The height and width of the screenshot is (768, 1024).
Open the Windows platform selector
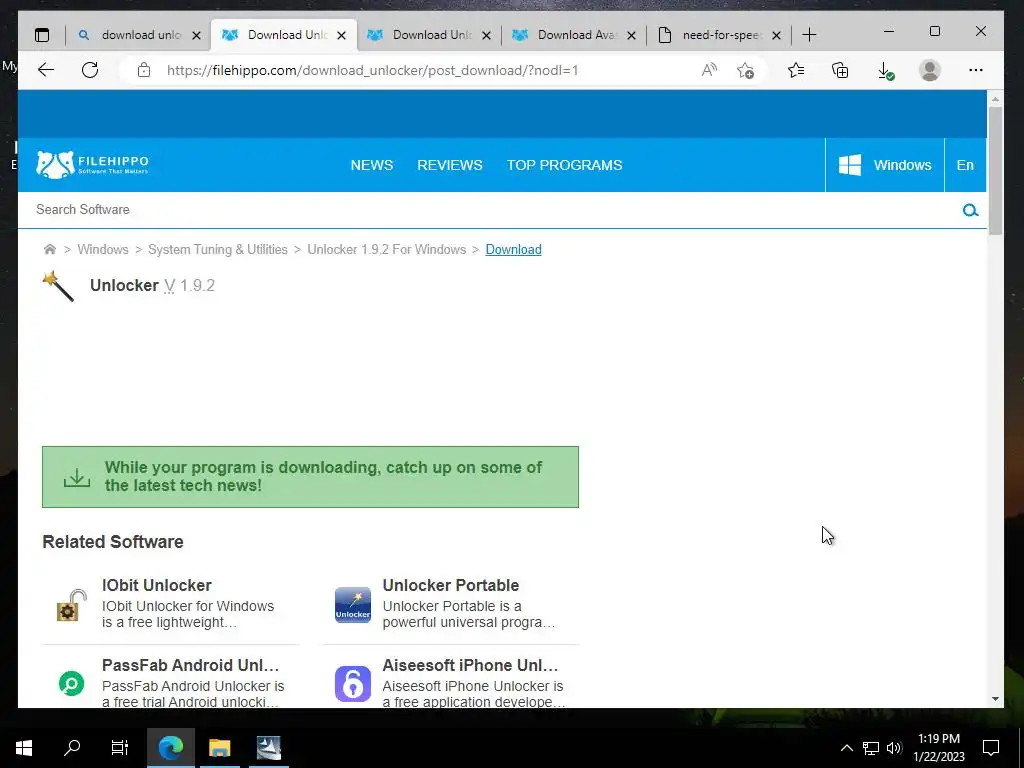tap(885, 165)
